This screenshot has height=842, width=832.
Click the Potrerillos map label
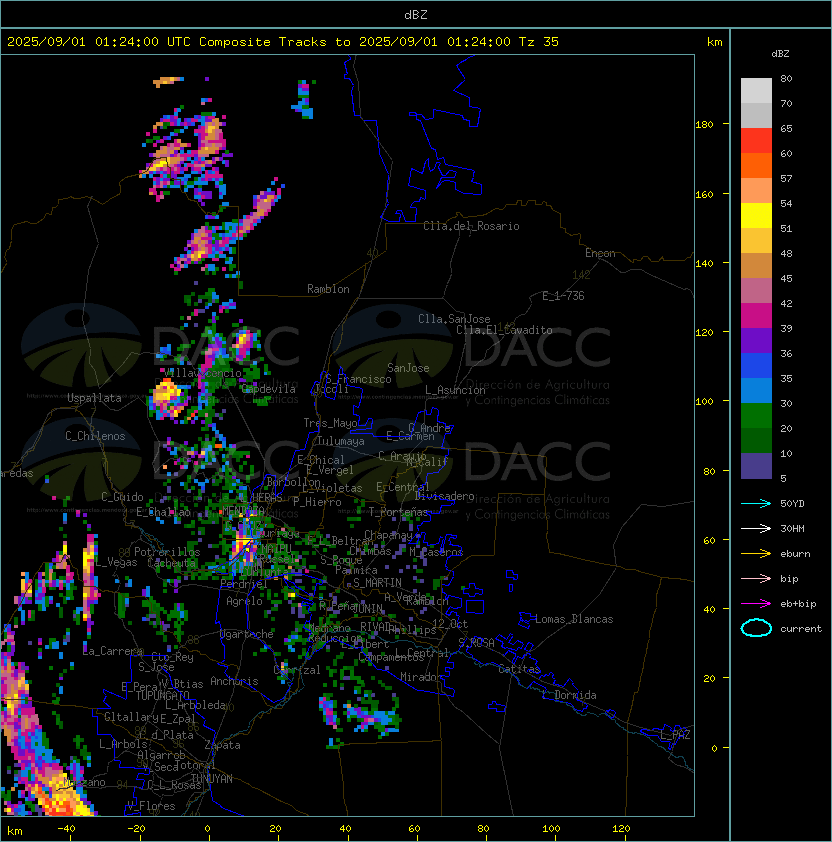(167, 552)
